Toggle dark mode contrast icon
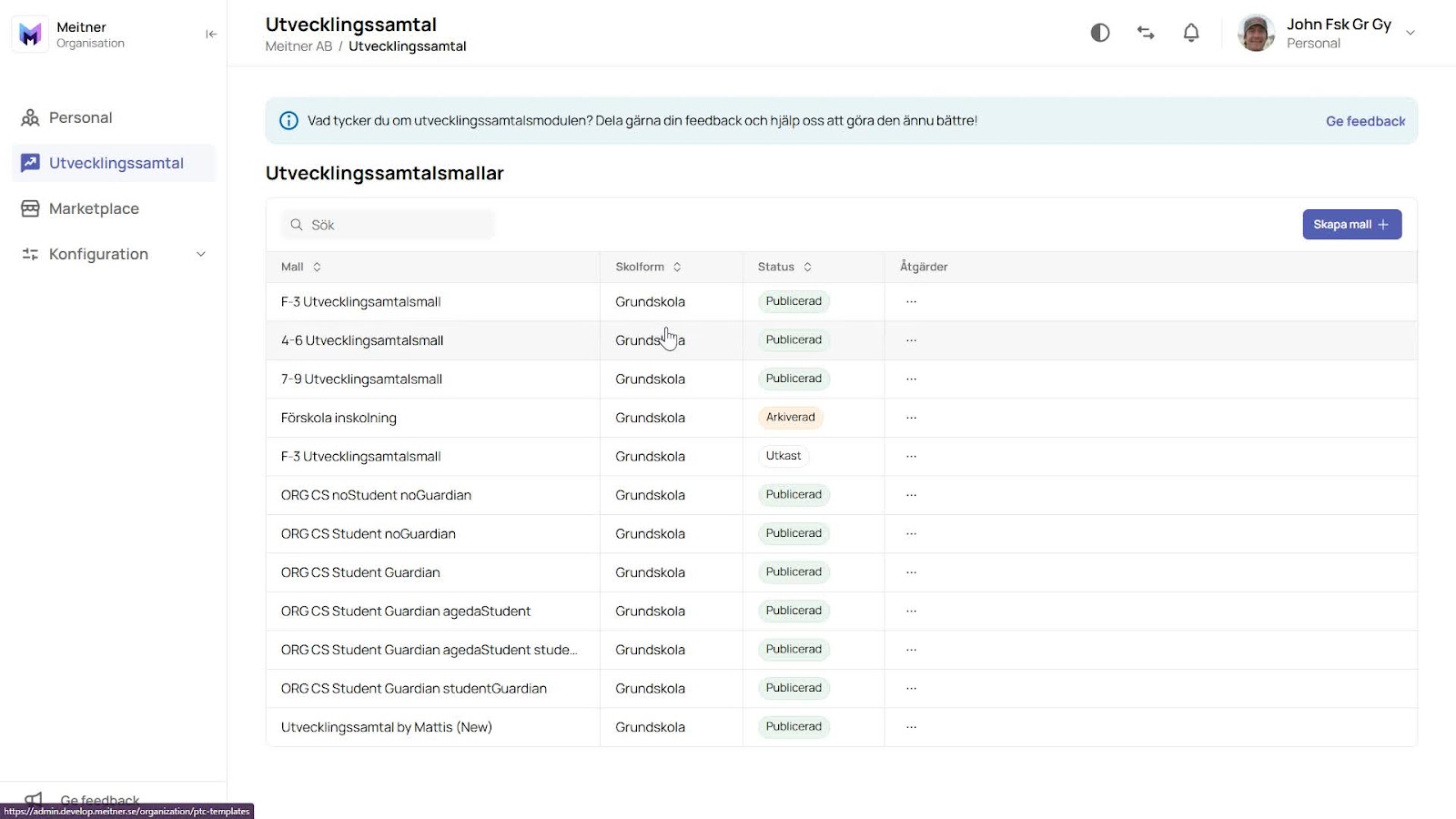This screenshot has height=819, width=1456. (1100, 33)
